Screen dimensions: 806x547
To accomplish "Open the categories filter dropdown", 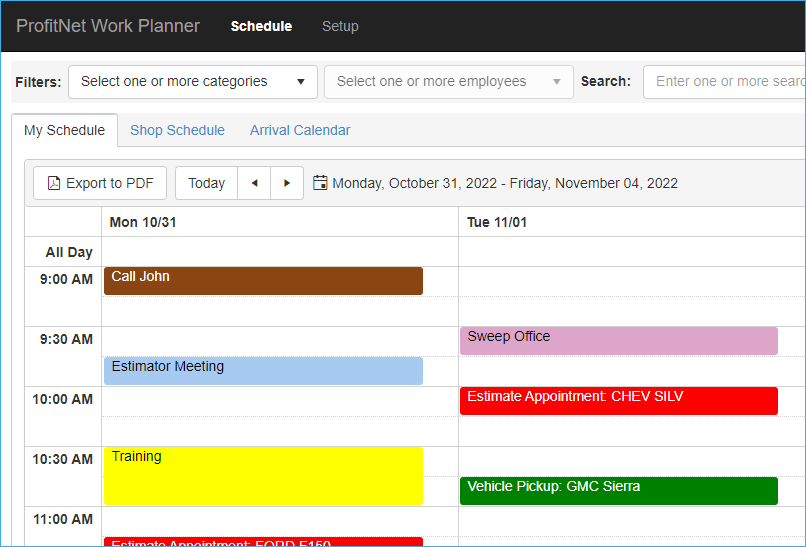I will 192,82.
